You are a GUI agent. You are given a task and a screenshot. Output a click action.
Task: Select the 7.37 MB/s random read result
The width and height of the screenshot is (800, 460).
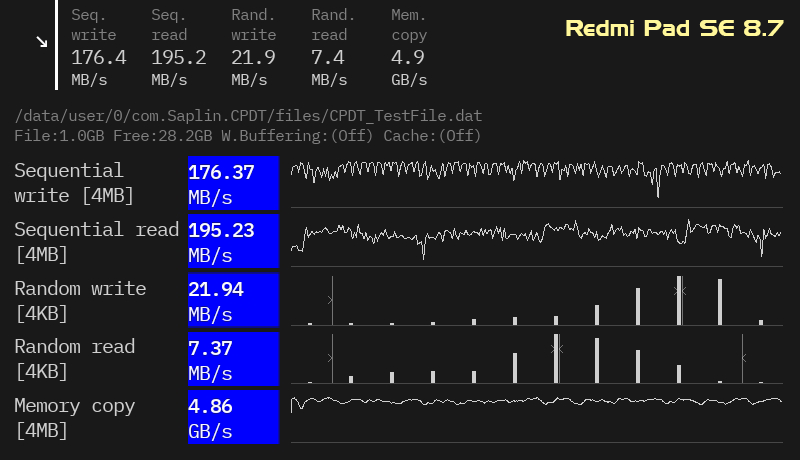coord(233,359)
